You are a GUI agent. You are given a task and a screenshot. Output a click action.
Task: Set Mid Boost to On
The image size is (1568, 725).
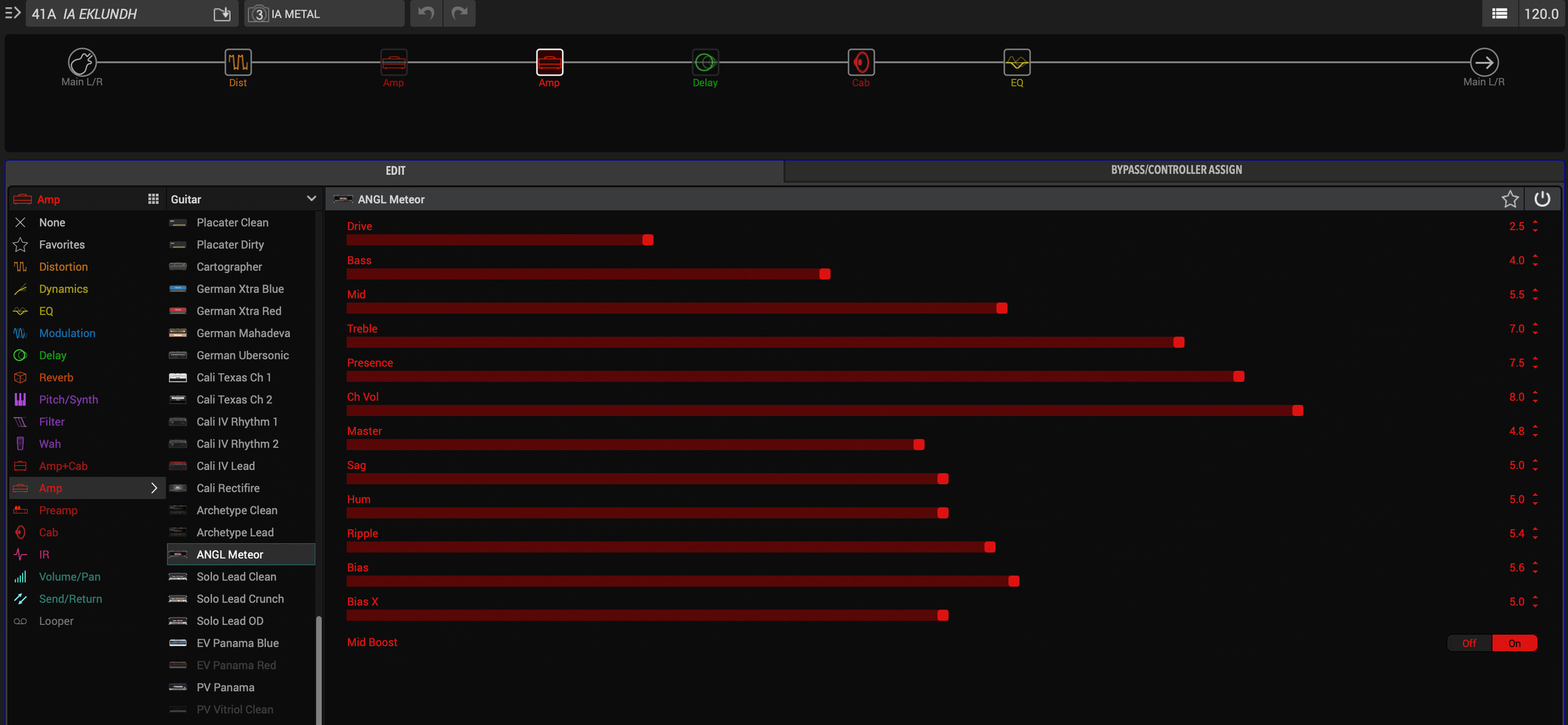tap(1514, 643)
